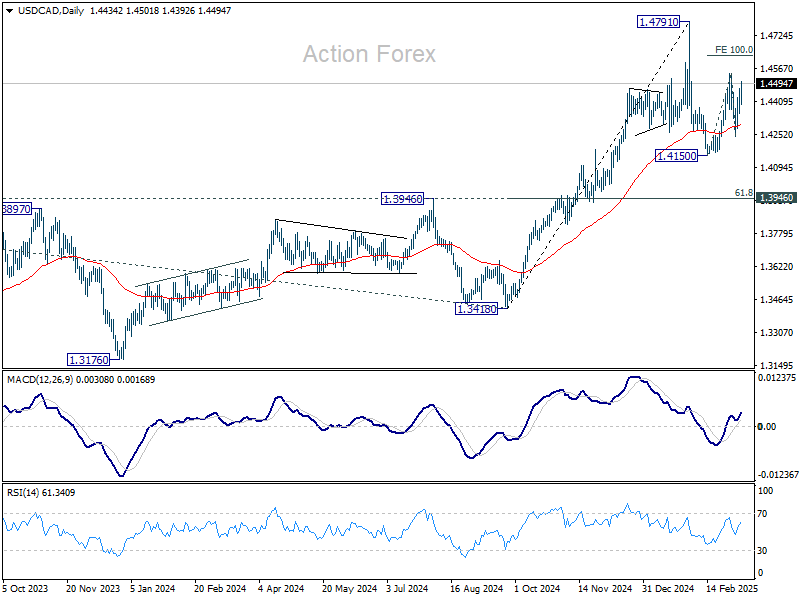Select the FE 100.0 Fibonacci expansion label
Viewport: 800px width, 600px height.
[x=734, y=49]
